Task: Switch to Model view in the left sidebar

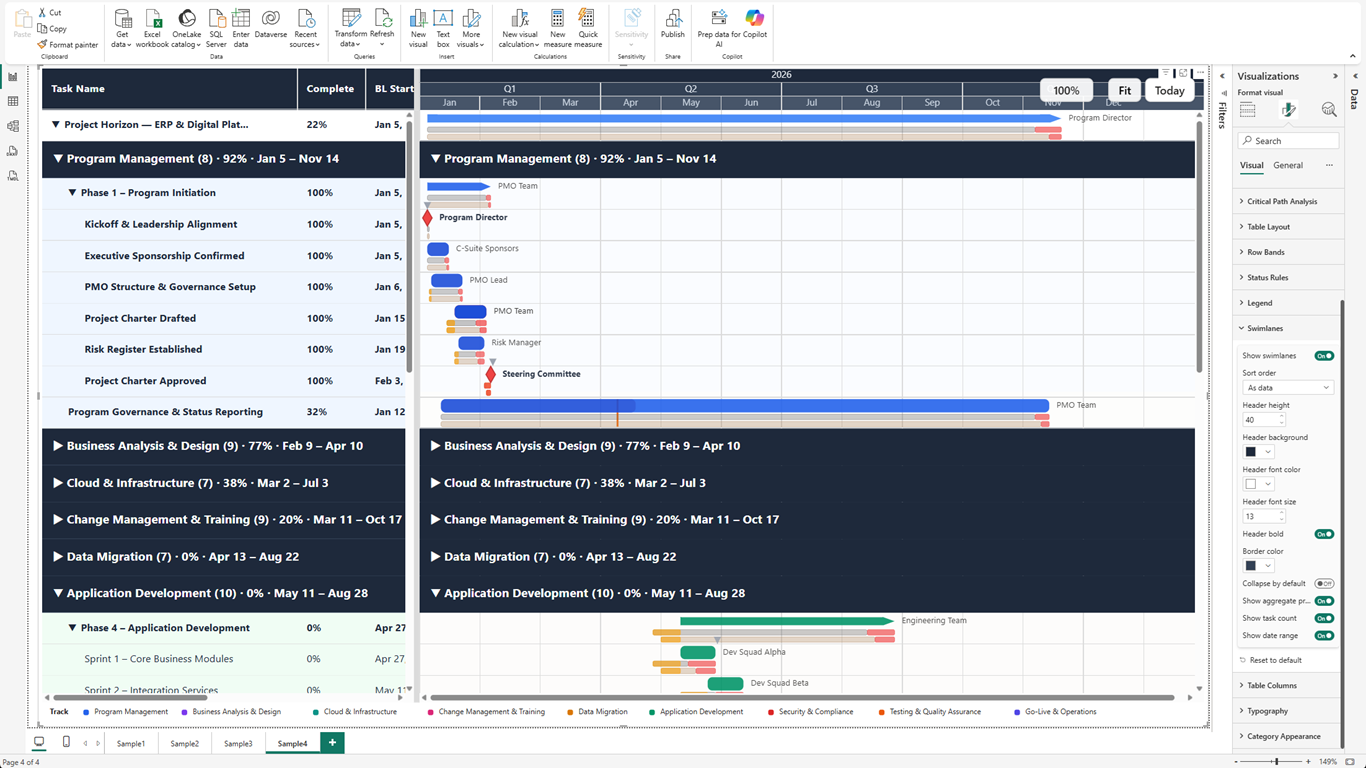Action: click(13, 125)
